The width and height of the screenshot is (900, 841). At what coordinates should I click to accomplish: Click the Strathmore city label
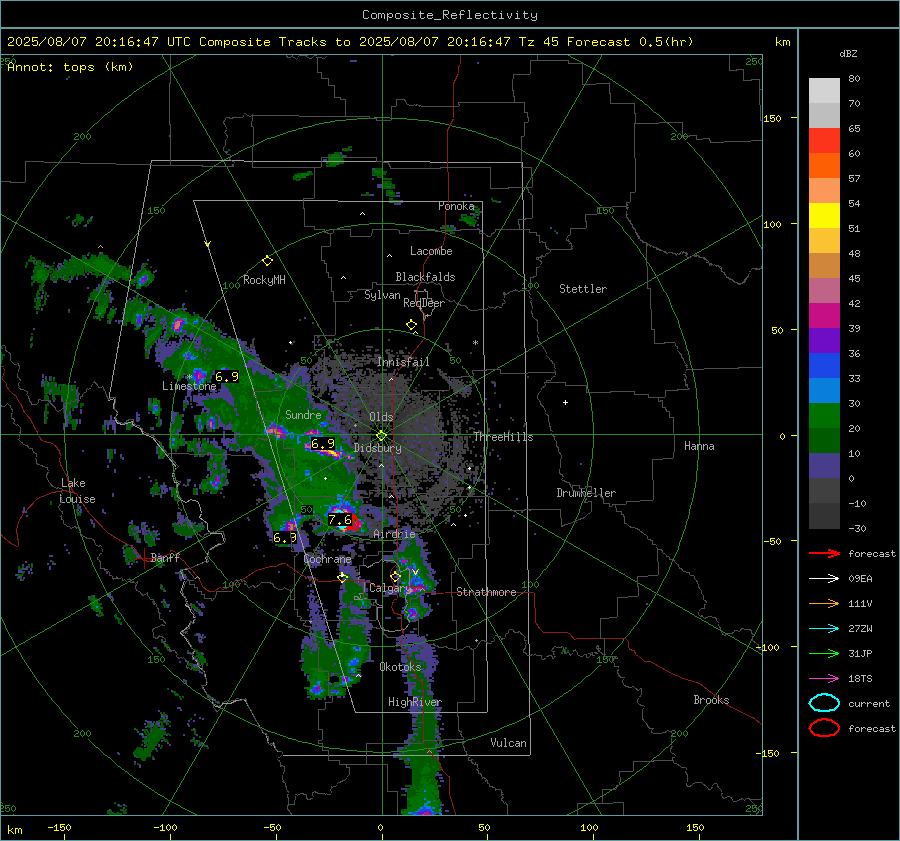pos(486,592)
